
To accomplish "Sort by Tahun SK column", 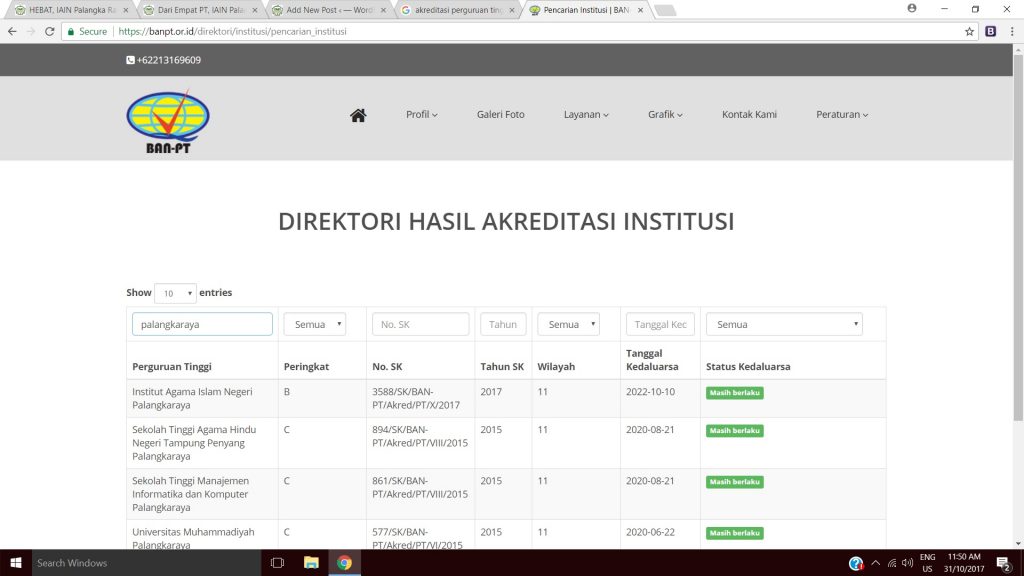I will pos(502,366).
